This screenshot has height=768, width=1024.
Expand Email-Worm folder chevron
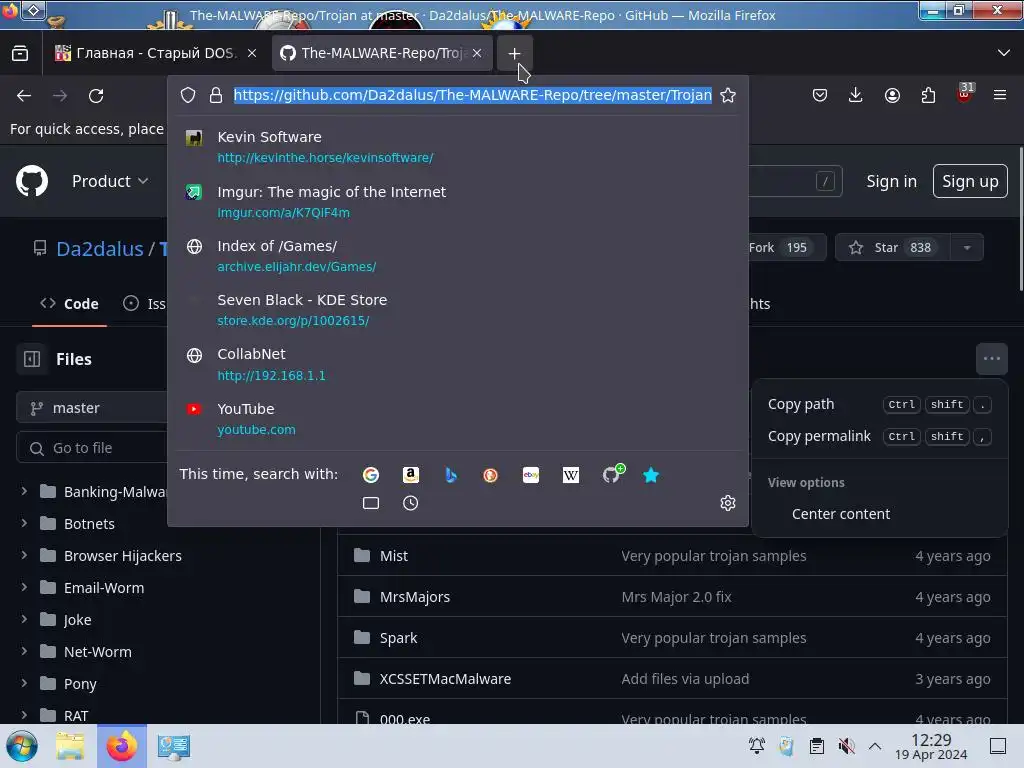[x=24, y=586]
